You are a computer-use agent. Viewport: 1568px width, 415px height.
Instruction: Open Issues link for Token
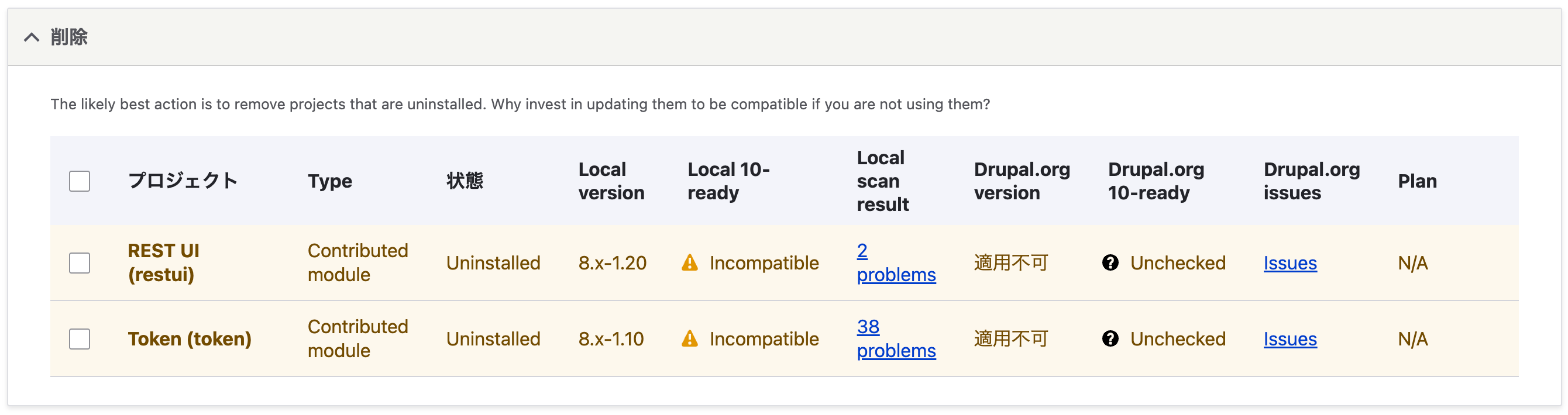coord(1290,339)
